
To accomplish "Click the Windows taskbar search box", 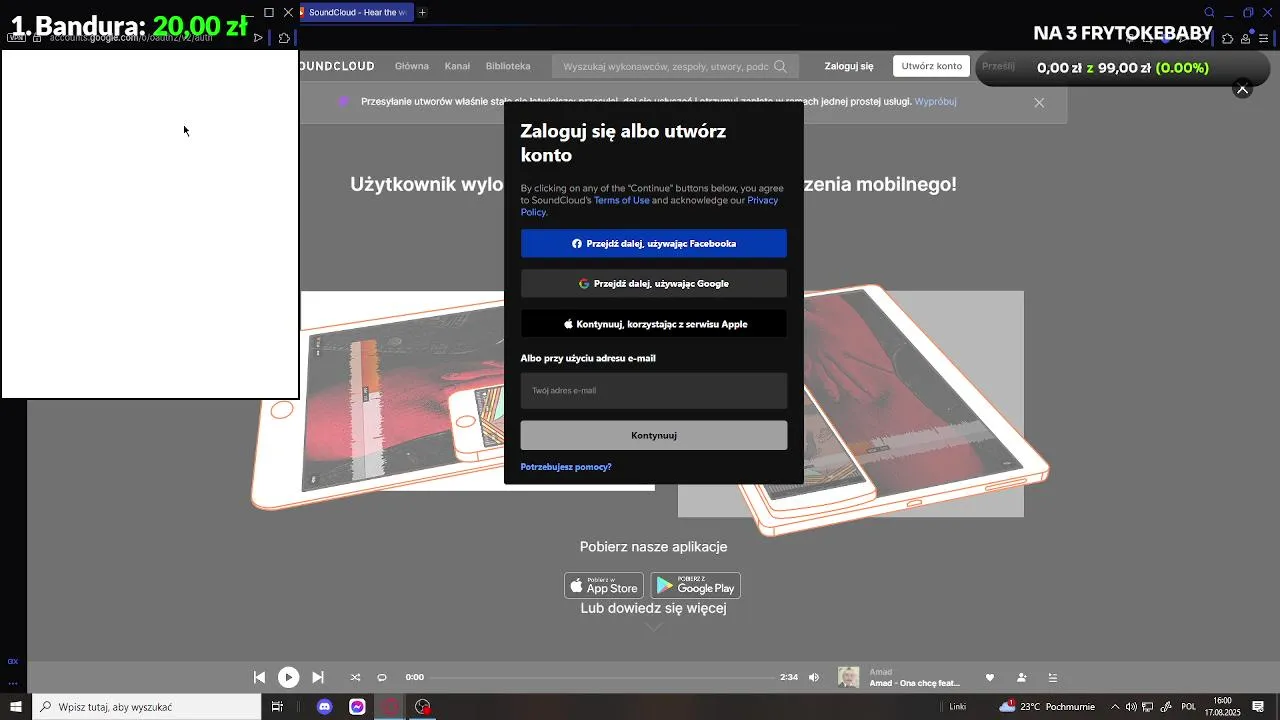I will 146,707.
